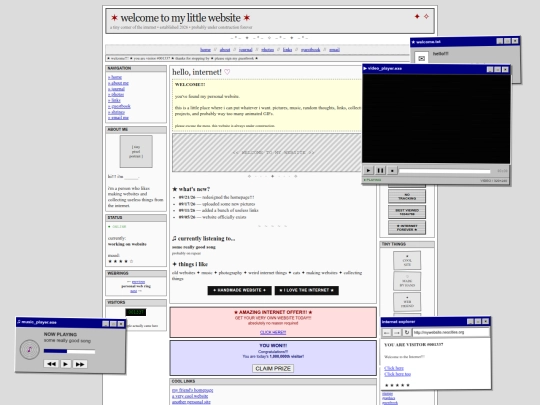540x405 pixels.
Task: Focus the internet explorer address field
Action: click(450, 332)
